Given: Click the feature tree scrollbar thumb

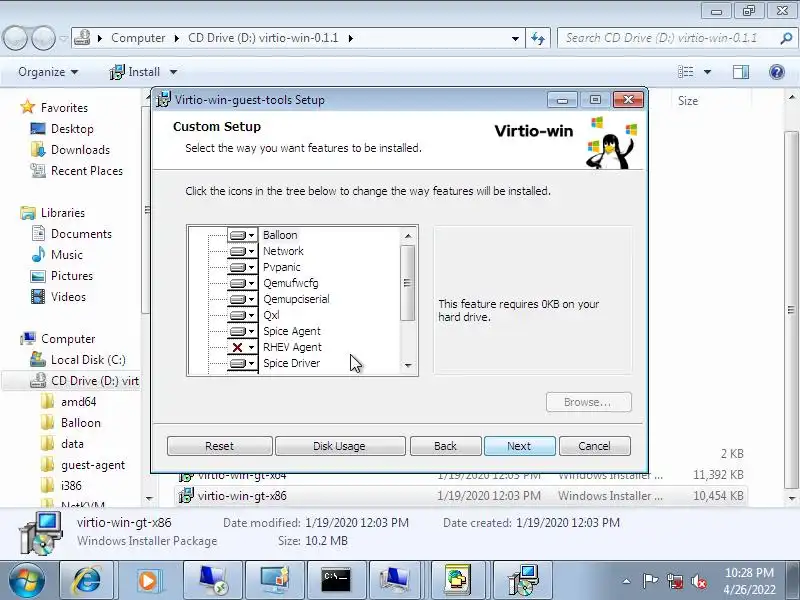Looking at the screenshot, I should point(407,283).
